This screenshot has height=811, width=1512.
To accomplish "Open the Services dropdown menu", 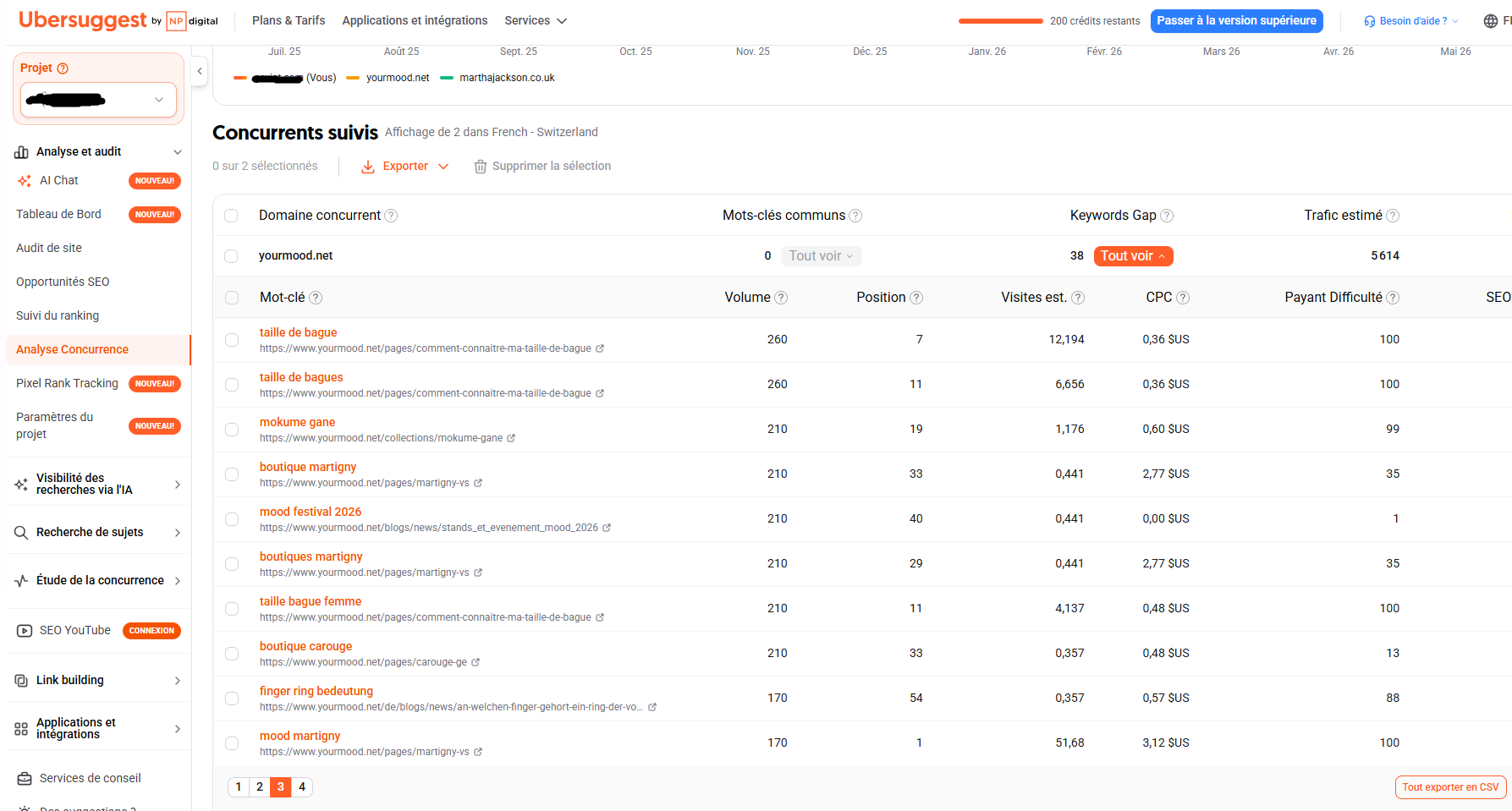I will tap(536, 20).
